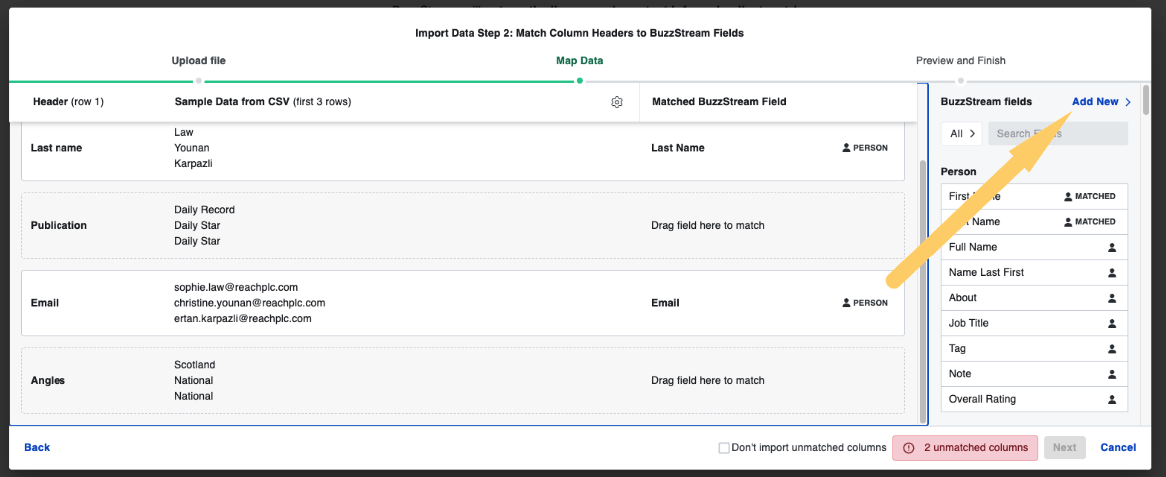Click person icon beside Overall Rating field

[x=1112, y=399]
